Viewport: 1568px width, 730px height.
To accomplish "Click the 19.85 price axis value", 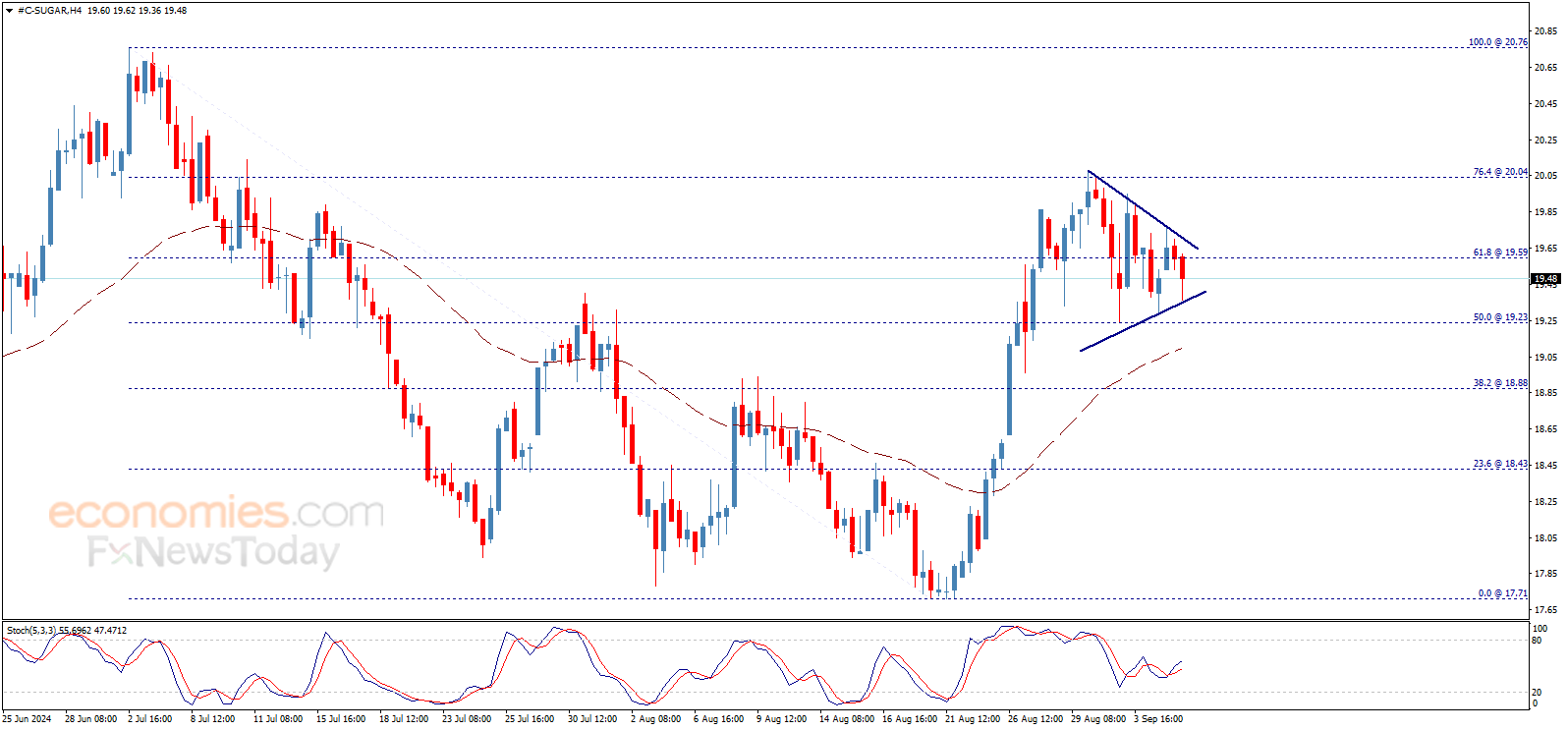I will 1545,212.
